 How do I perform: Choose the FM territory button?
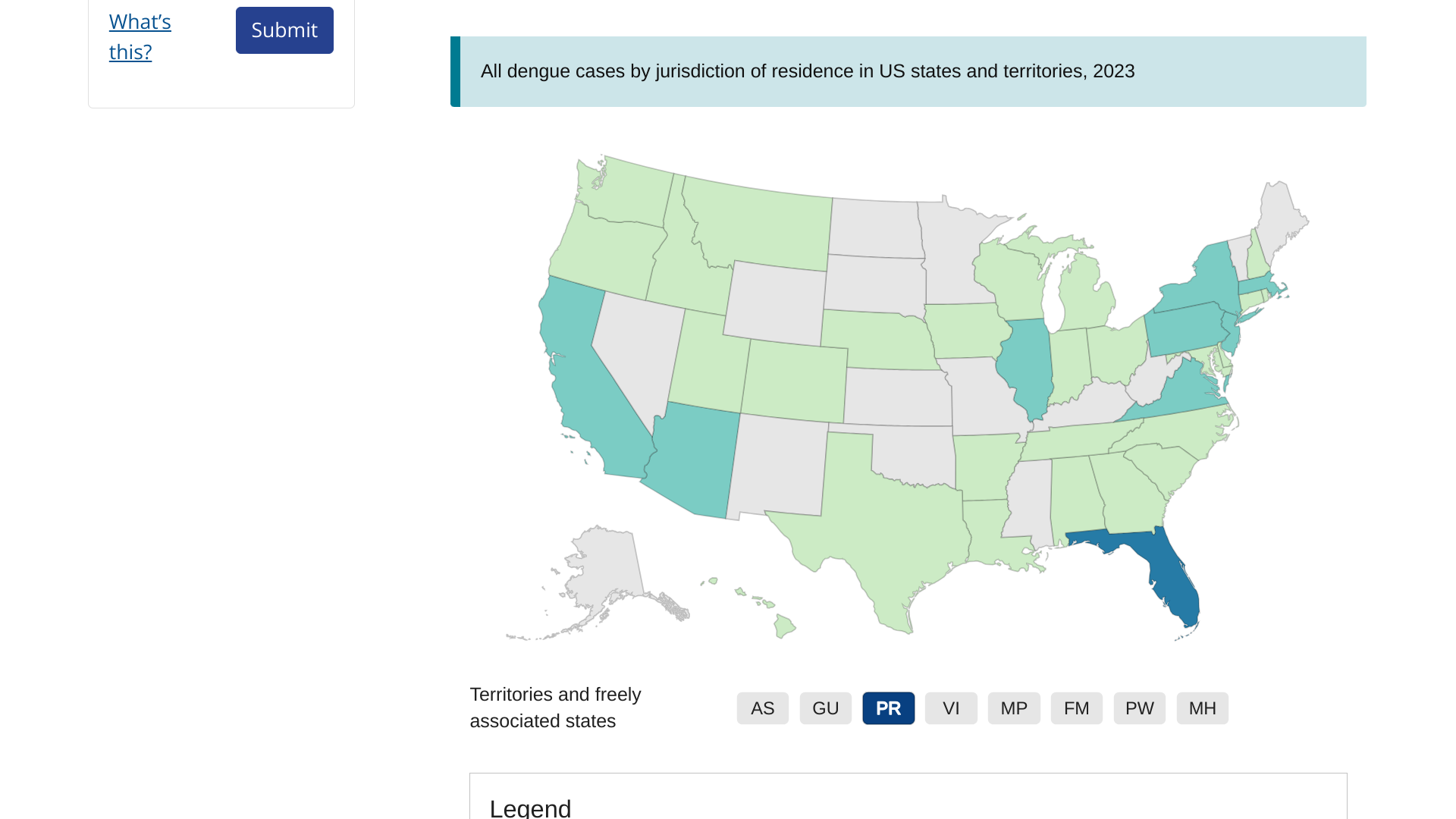click(x=1076, y=708)
